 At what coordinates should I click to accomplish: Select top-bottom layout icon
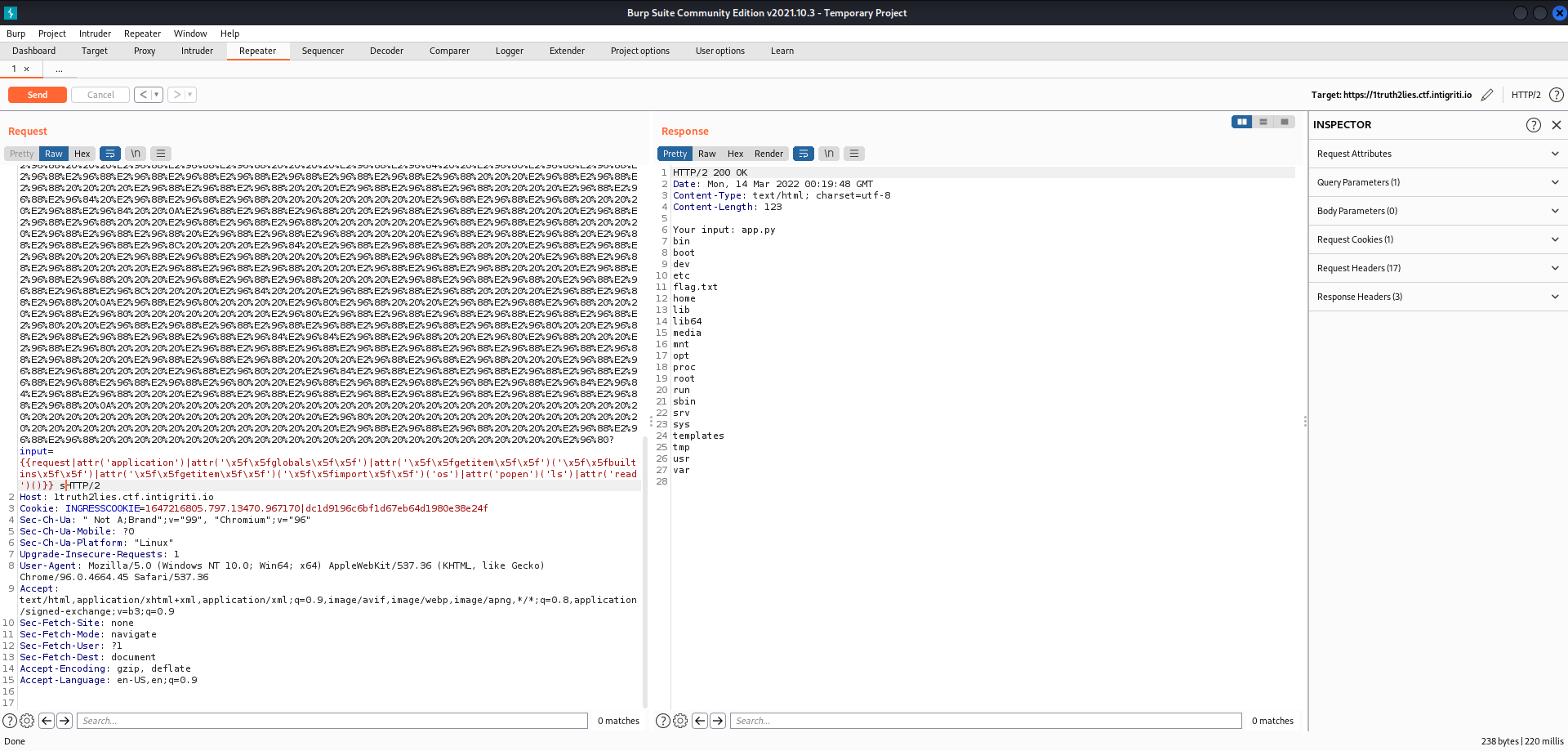1263,122
